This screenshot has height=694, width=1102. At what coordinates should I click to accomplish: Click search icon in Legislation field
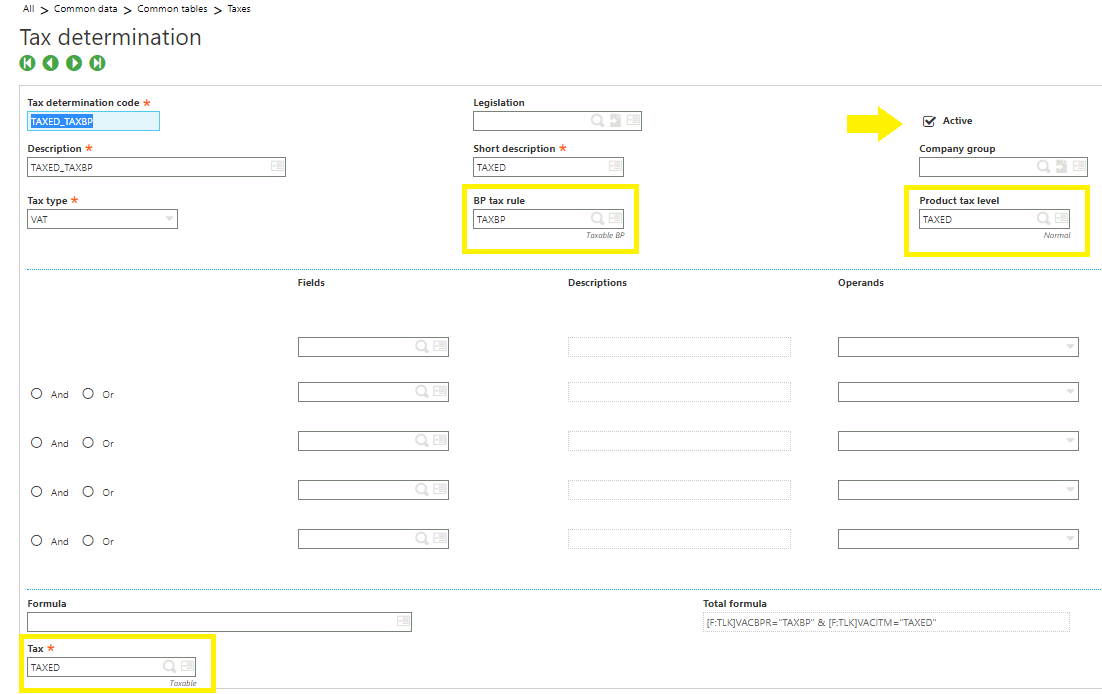[x=597, y=121]
